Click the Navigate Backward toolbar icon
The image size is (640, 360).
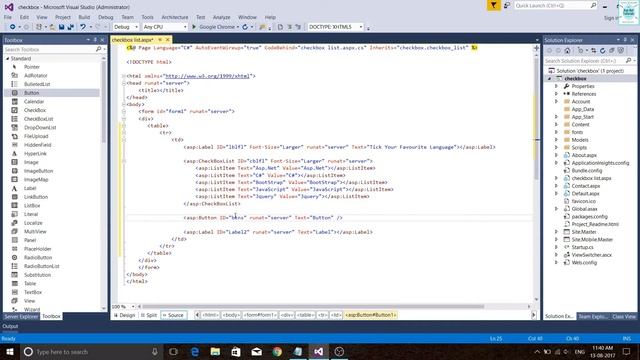pos(13,27)
